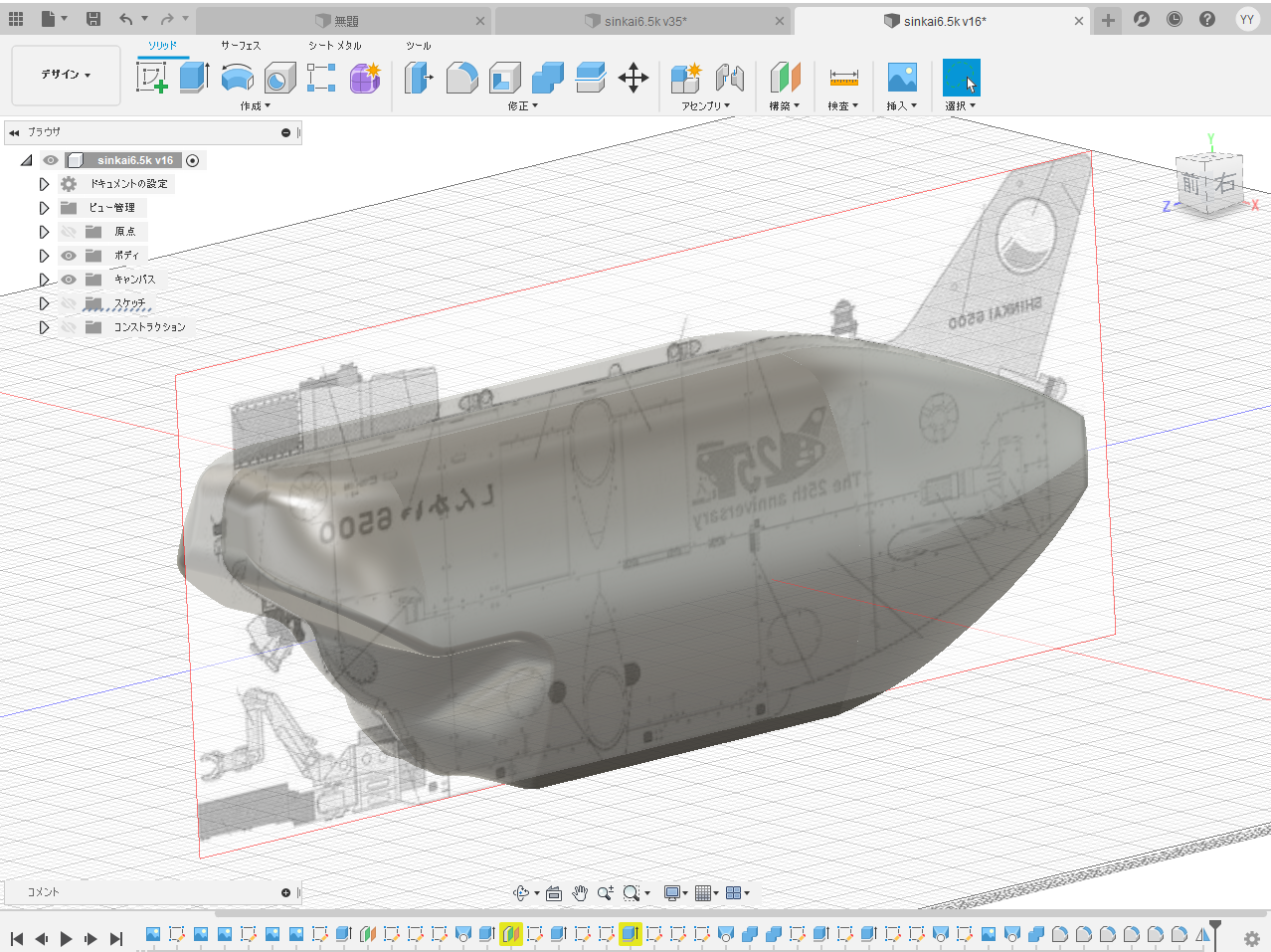
Task: Click the File document icon
Action: click(x=48, y=19)
